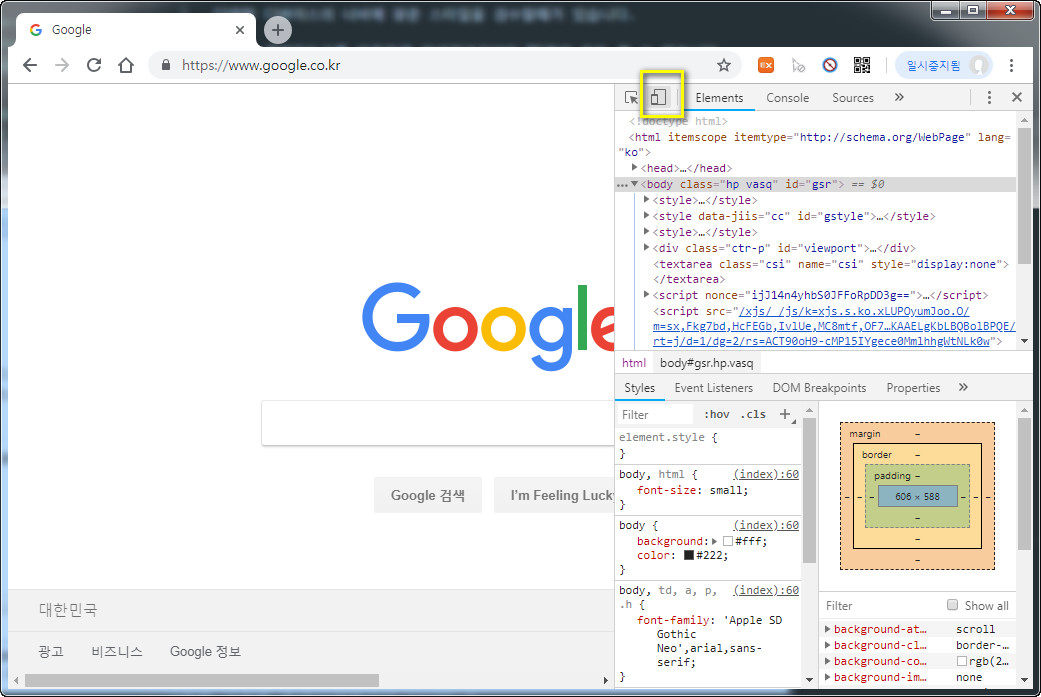Open the 비즈니스 footer link

coord(117,651)
